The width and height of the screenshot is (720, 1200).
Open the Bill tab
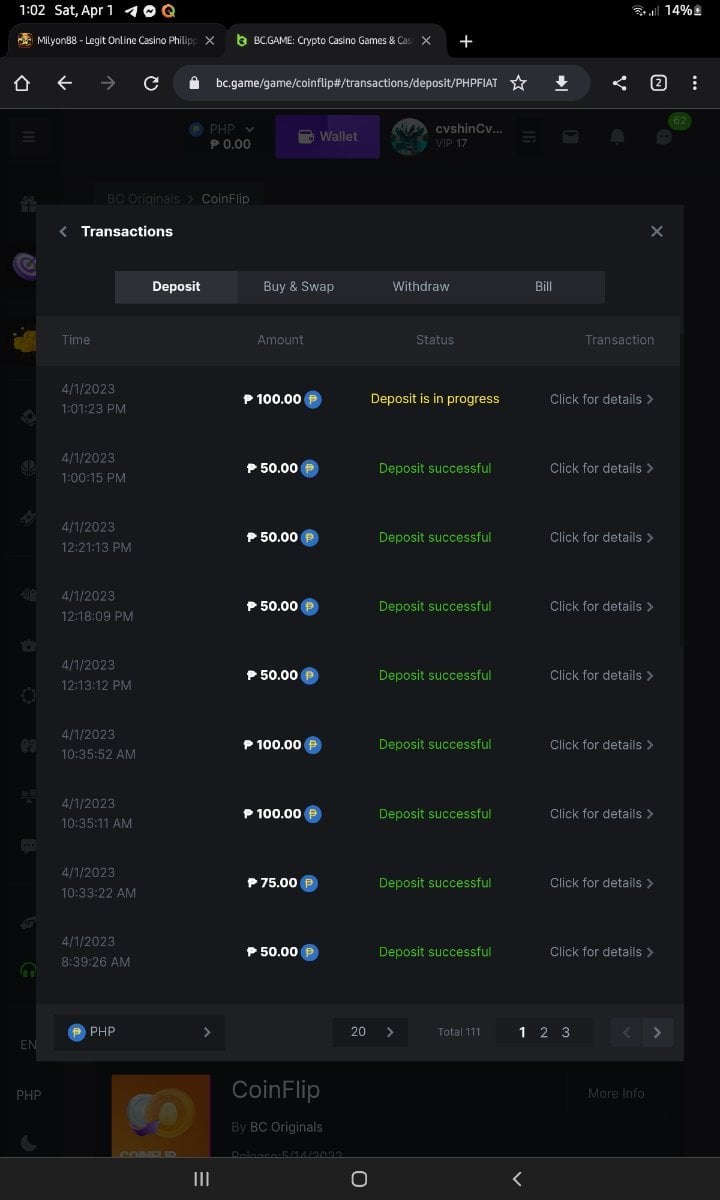point(543,287)
